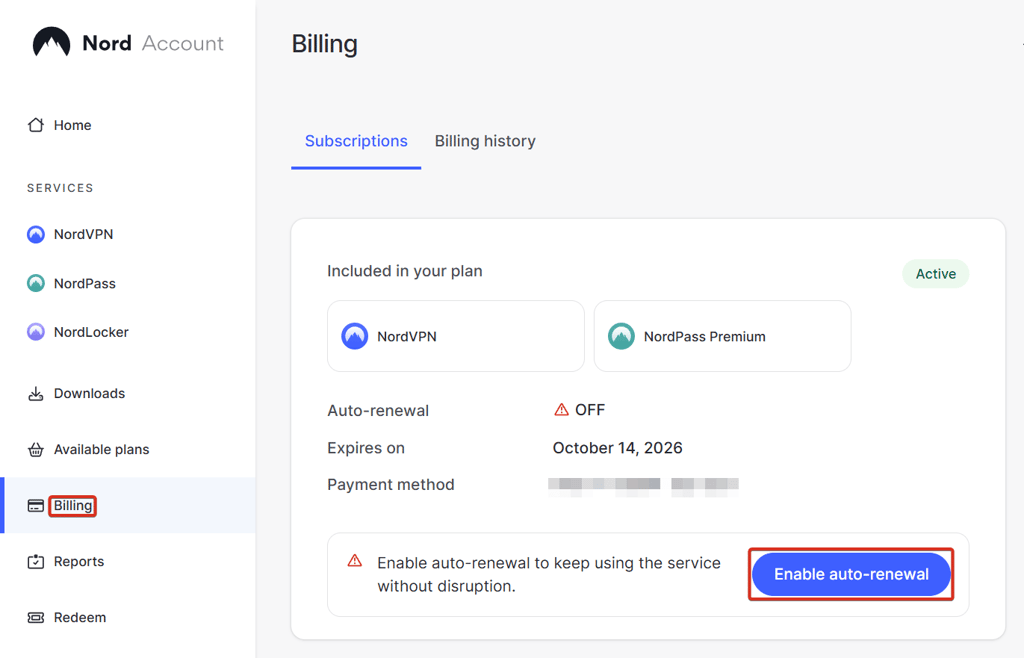Screen dimensions: 1024x658
Task: Click the Active status badge
Action: (x=935, y=274)
